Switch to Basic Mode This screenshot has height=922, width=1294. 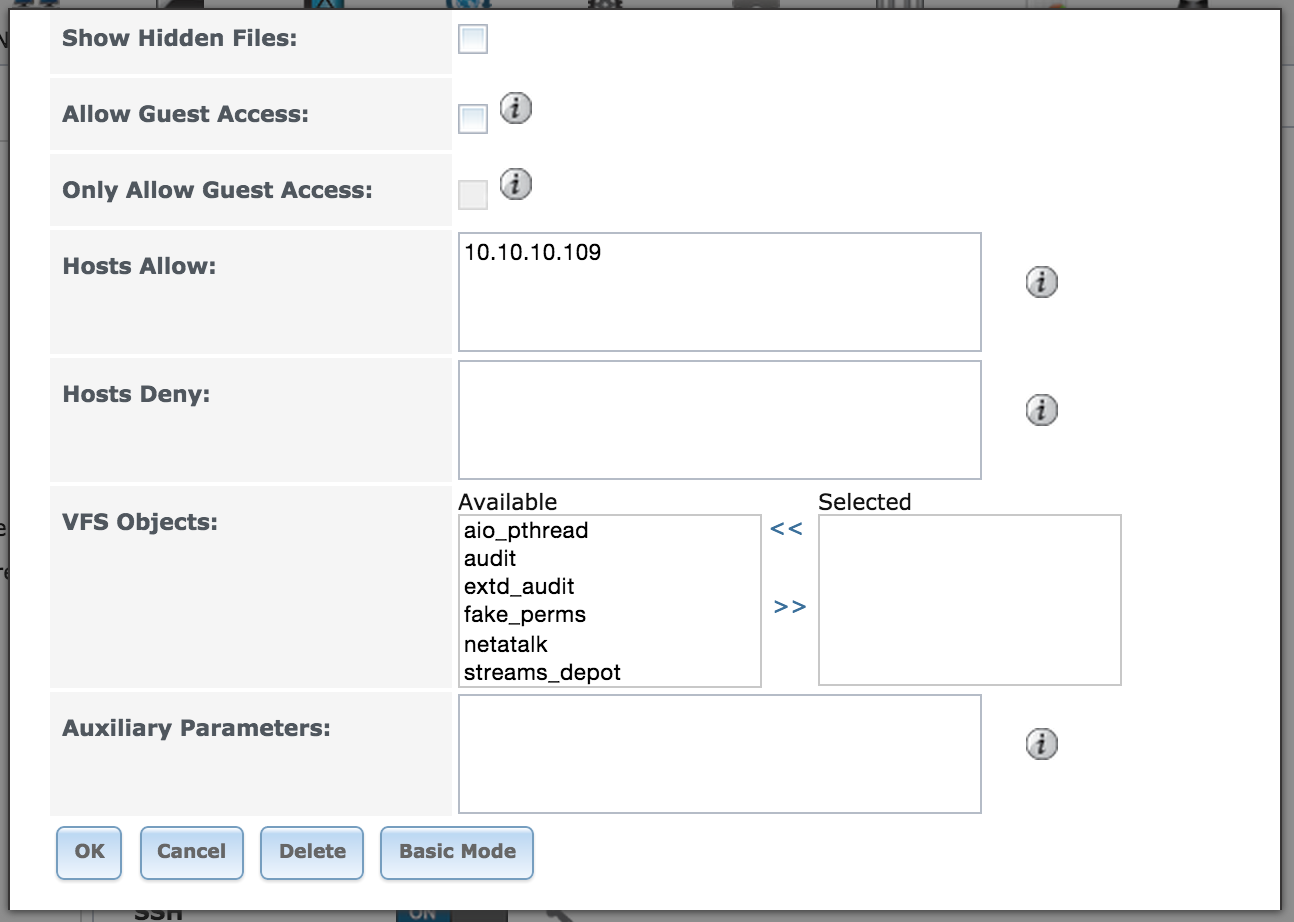457,852
